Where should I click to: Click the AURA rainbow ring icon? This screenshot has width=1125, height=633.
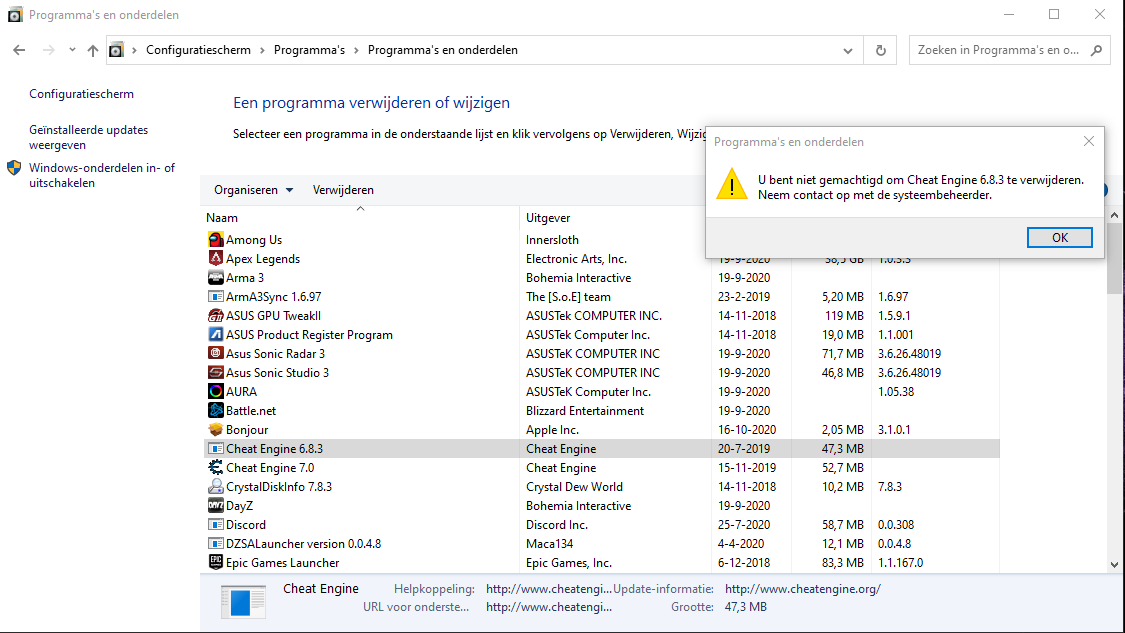215,391
